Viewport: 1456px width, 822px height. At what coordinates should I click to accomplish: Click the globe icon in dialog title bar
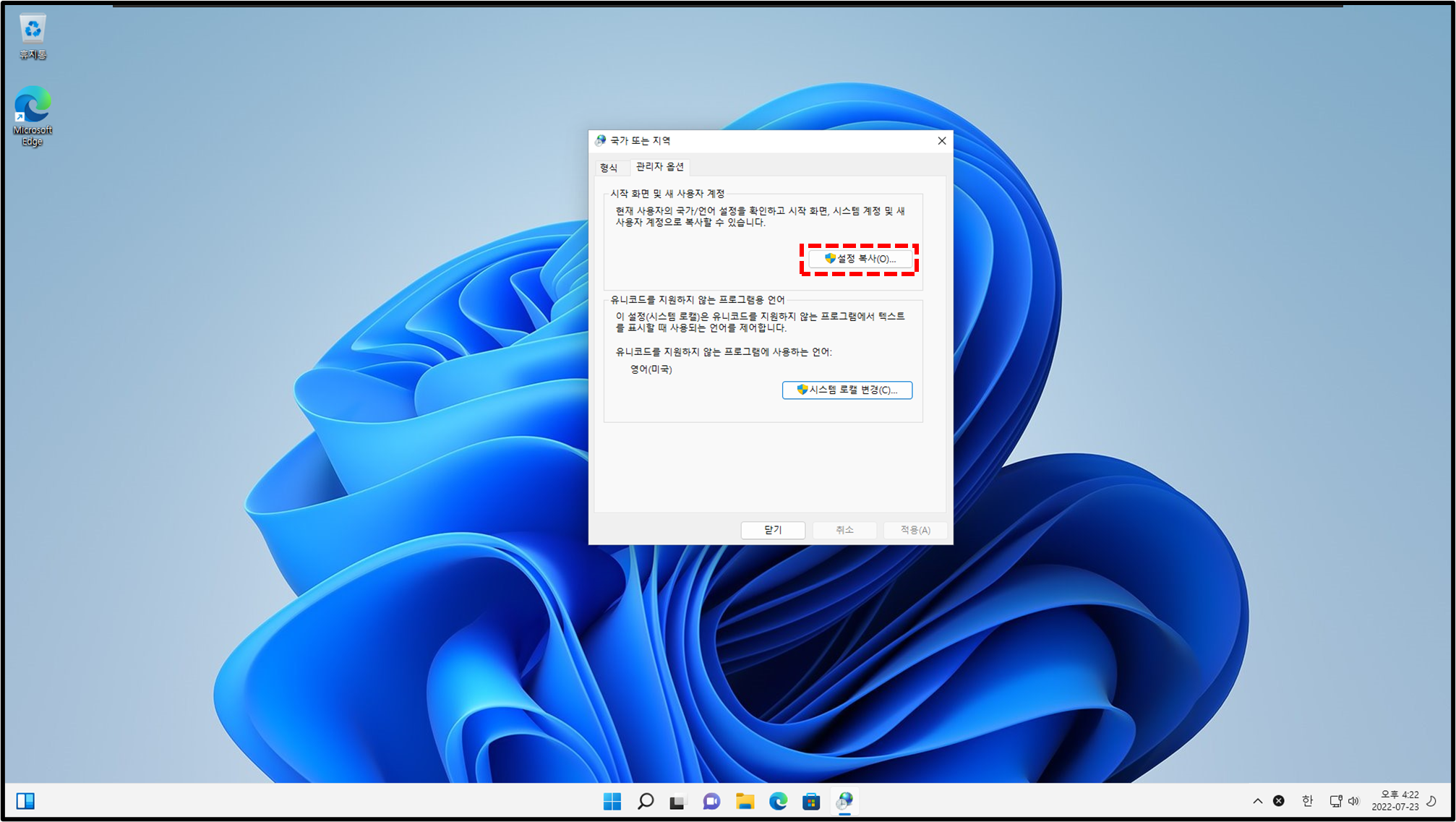click(601, 140)
